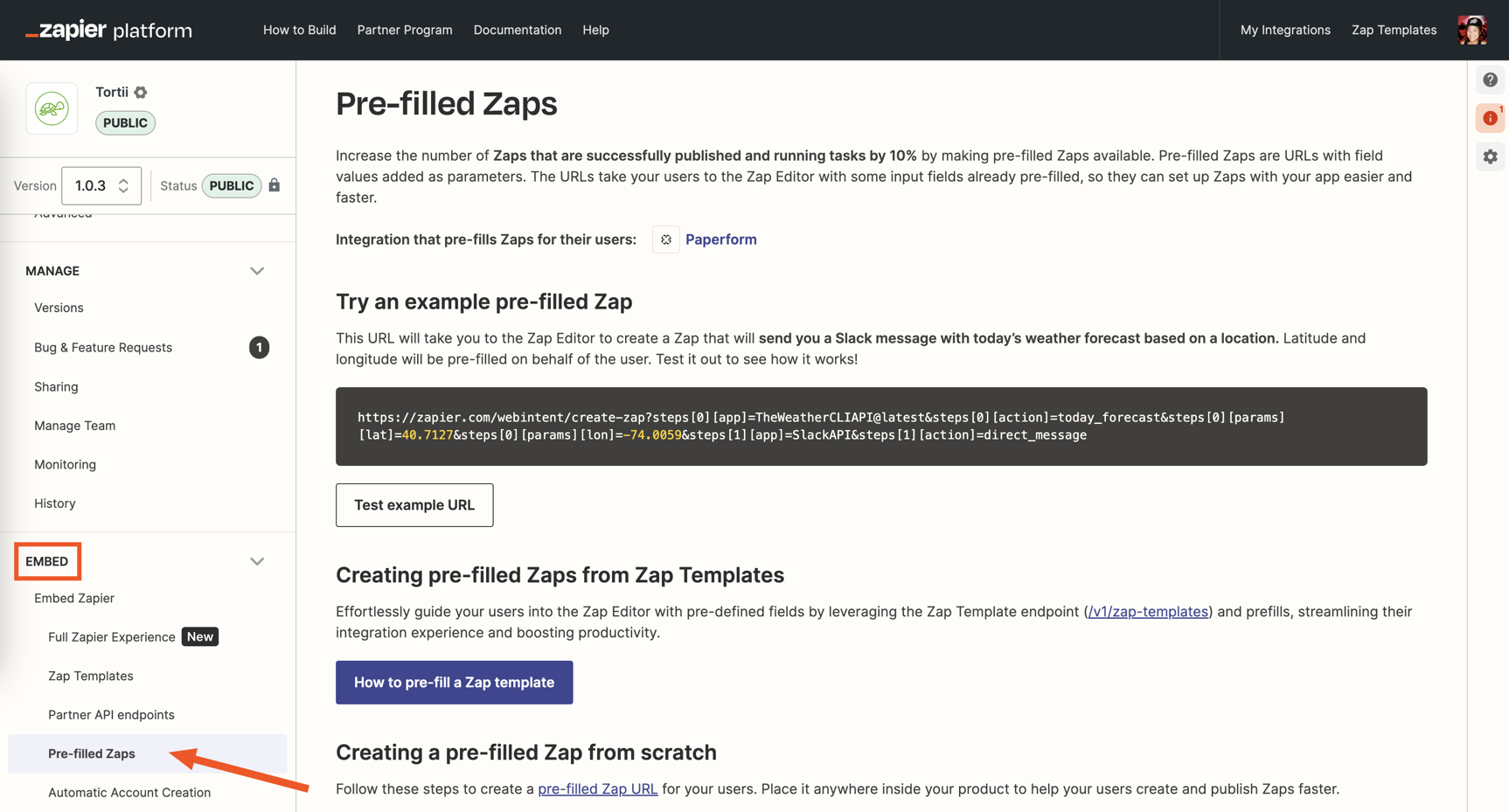Click the Paperform integration icon

(x=666, y=239)
